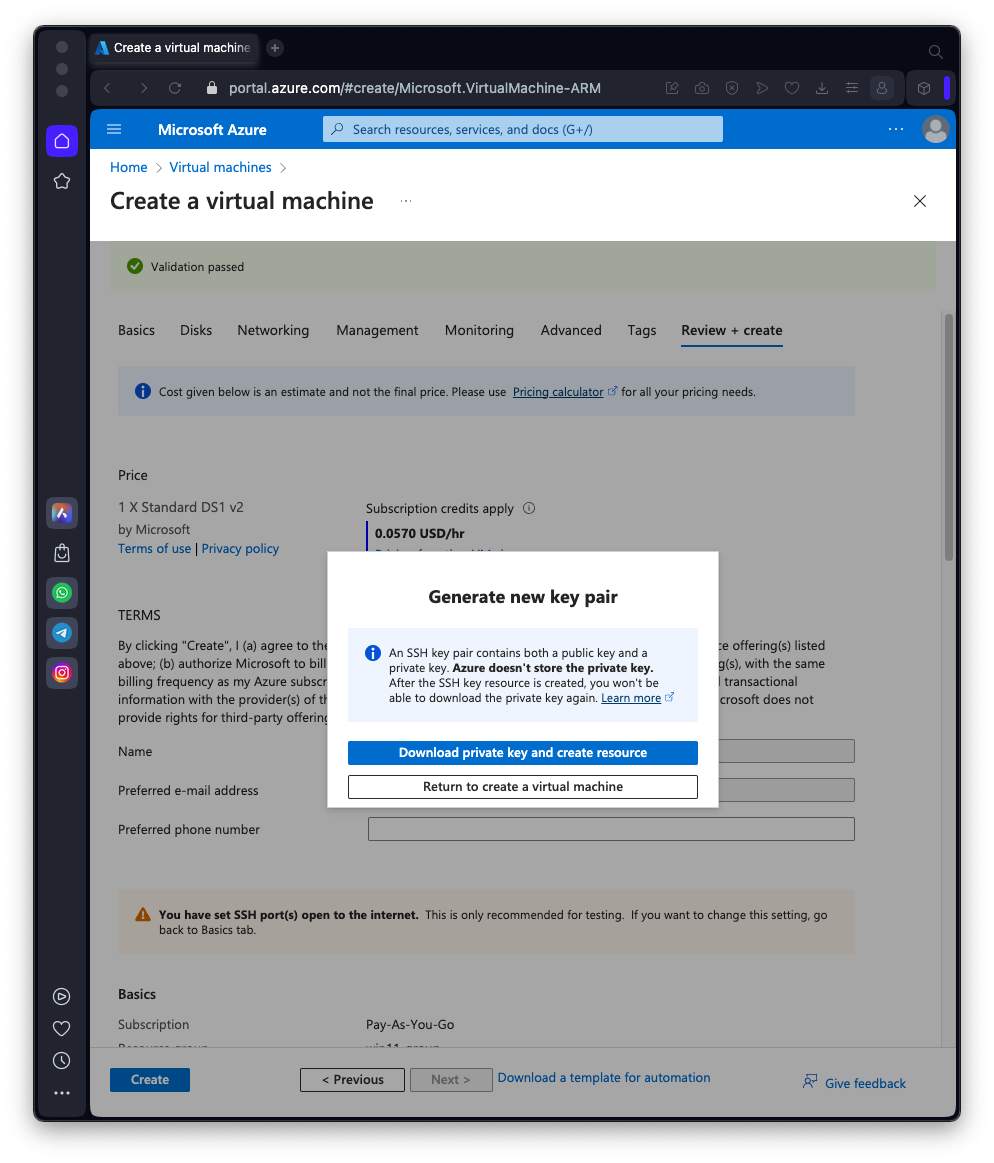
Task: Click the Azure user avatar icon
Action: coord(935,129)
